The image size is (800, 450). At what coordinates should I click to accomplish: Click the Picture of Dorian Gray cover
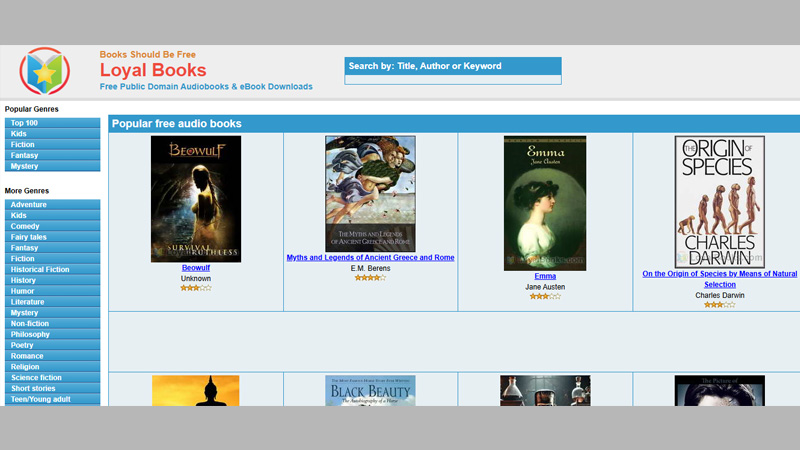click(719, 391)
